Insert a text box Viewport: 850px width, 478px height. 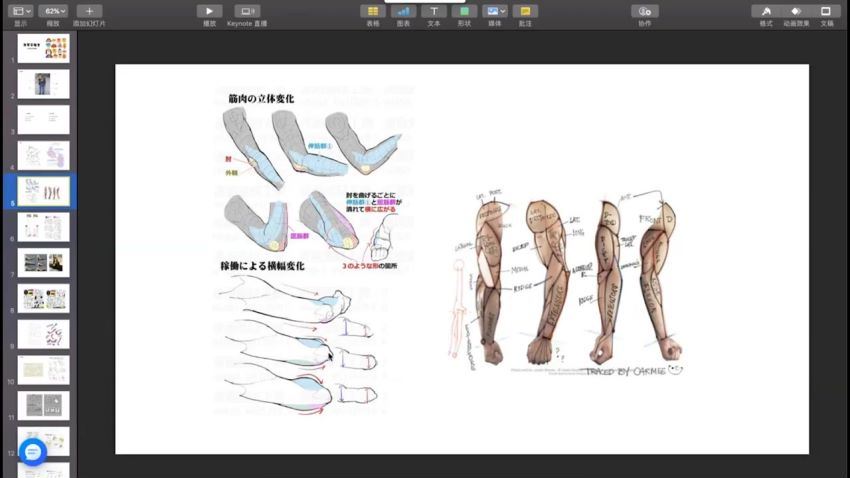(x=434, y=11)
